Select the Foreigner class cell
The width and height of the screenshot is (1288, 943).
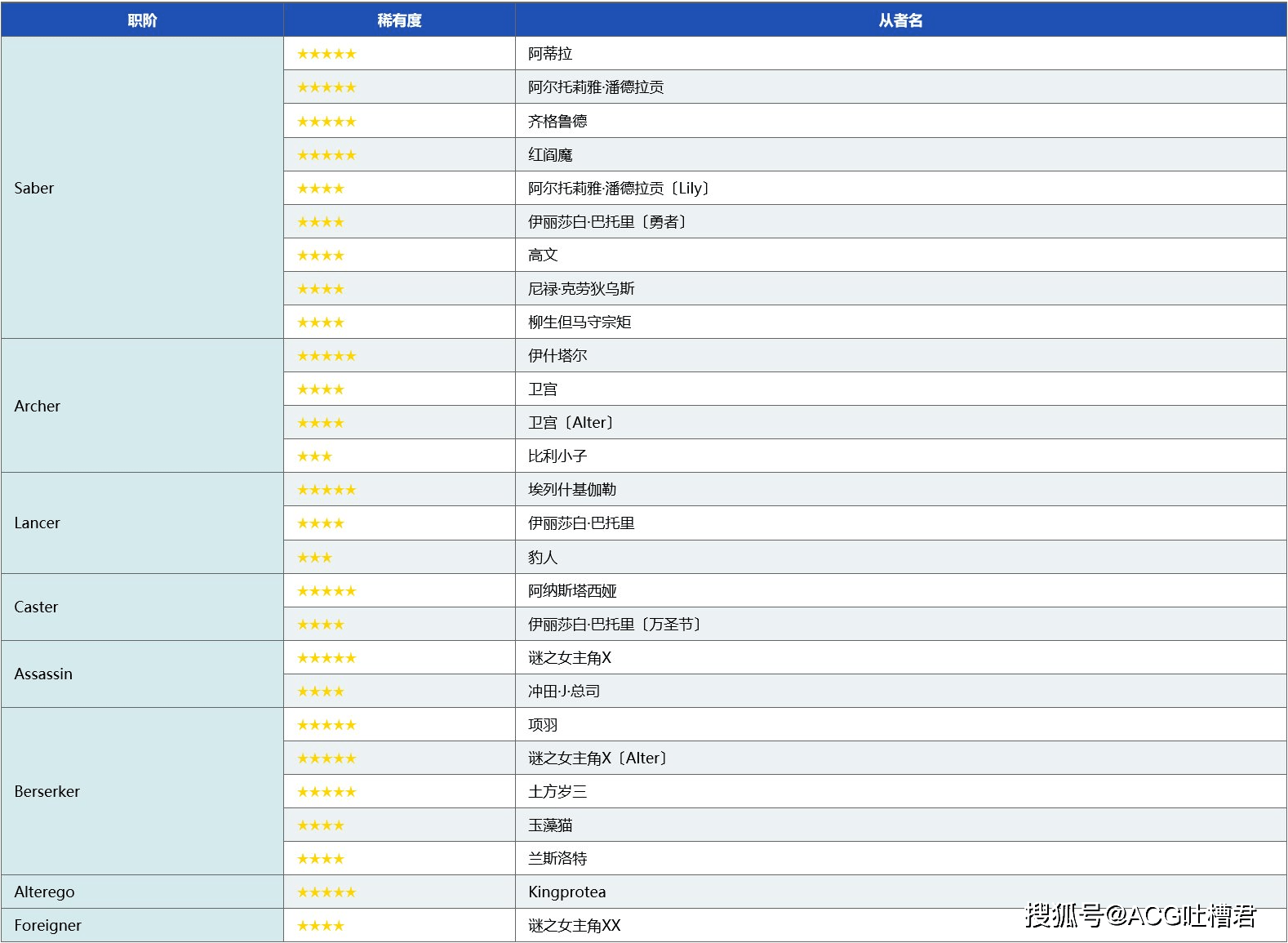tap(142, 925)
